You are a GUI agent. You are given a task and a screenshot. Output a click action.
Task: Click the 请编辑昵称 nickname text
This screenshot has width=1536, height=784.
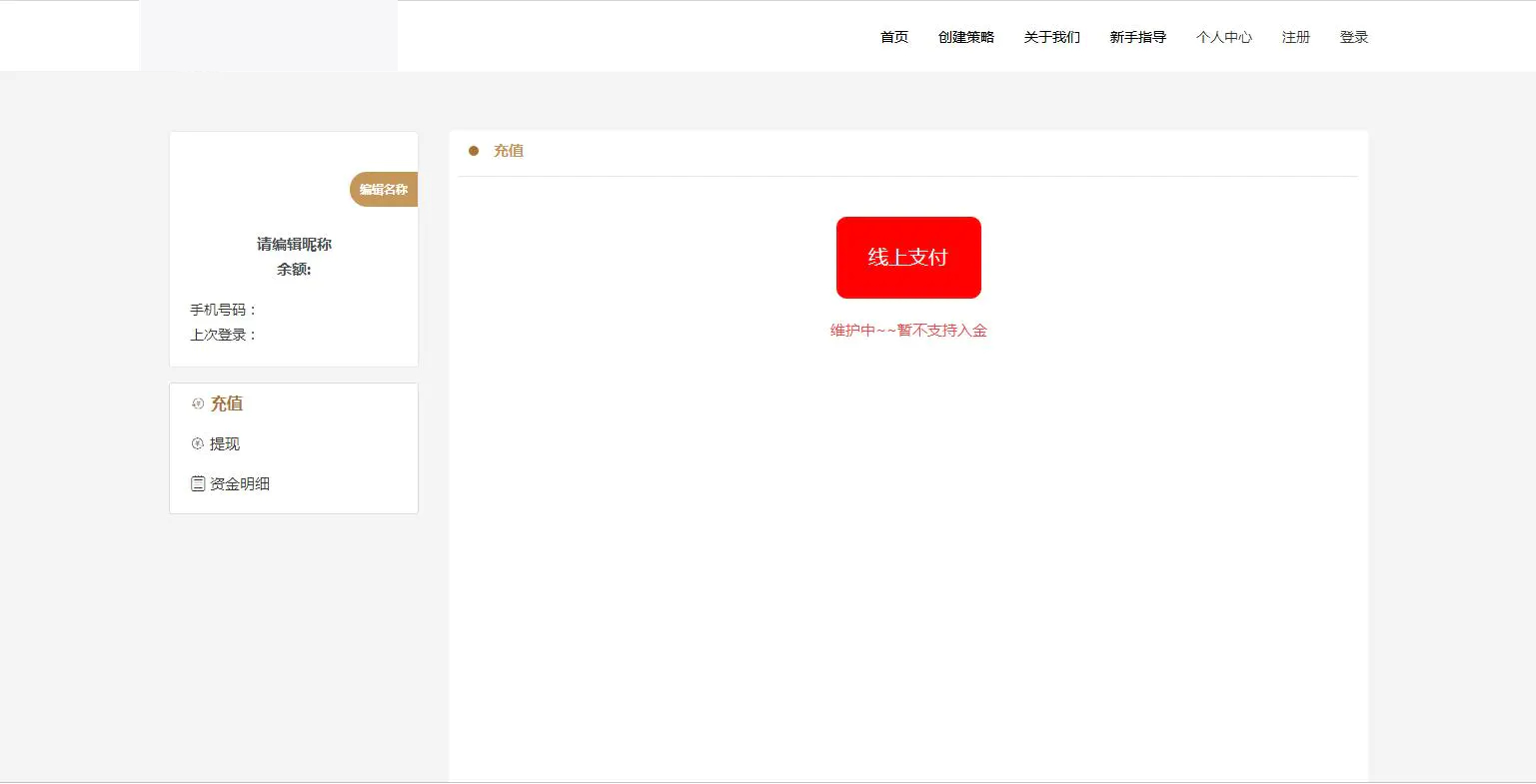pos(293,244)
